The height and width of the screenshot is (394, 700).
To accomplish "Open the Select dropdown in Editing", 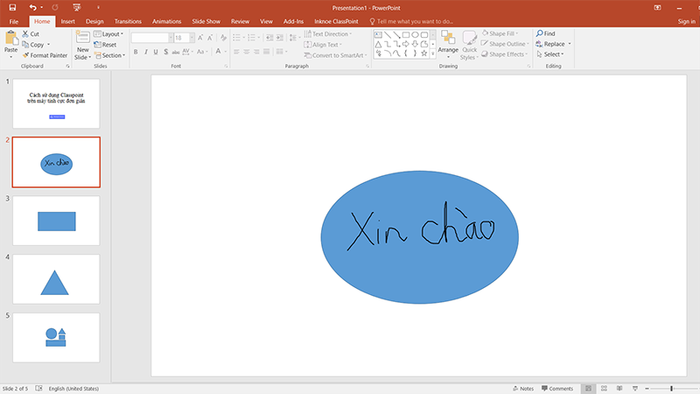I will click(x=550, y=54).
